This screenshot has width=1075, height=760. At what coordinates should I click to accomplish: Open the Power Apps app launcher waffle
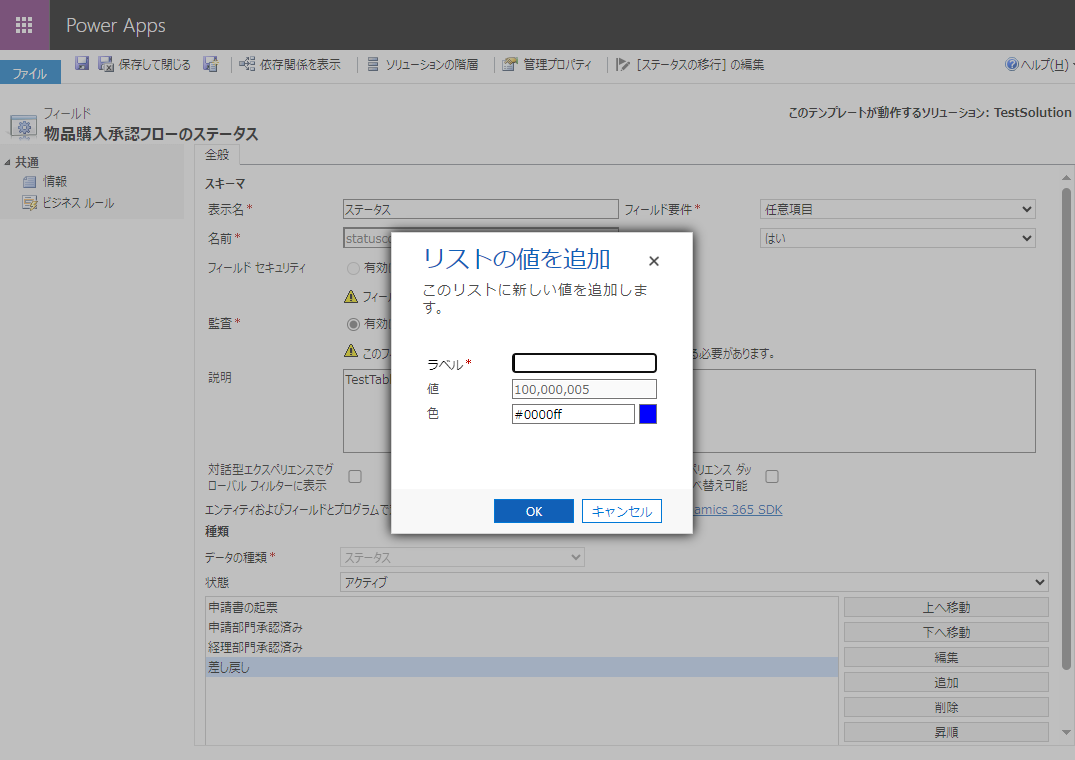[24, 25]
